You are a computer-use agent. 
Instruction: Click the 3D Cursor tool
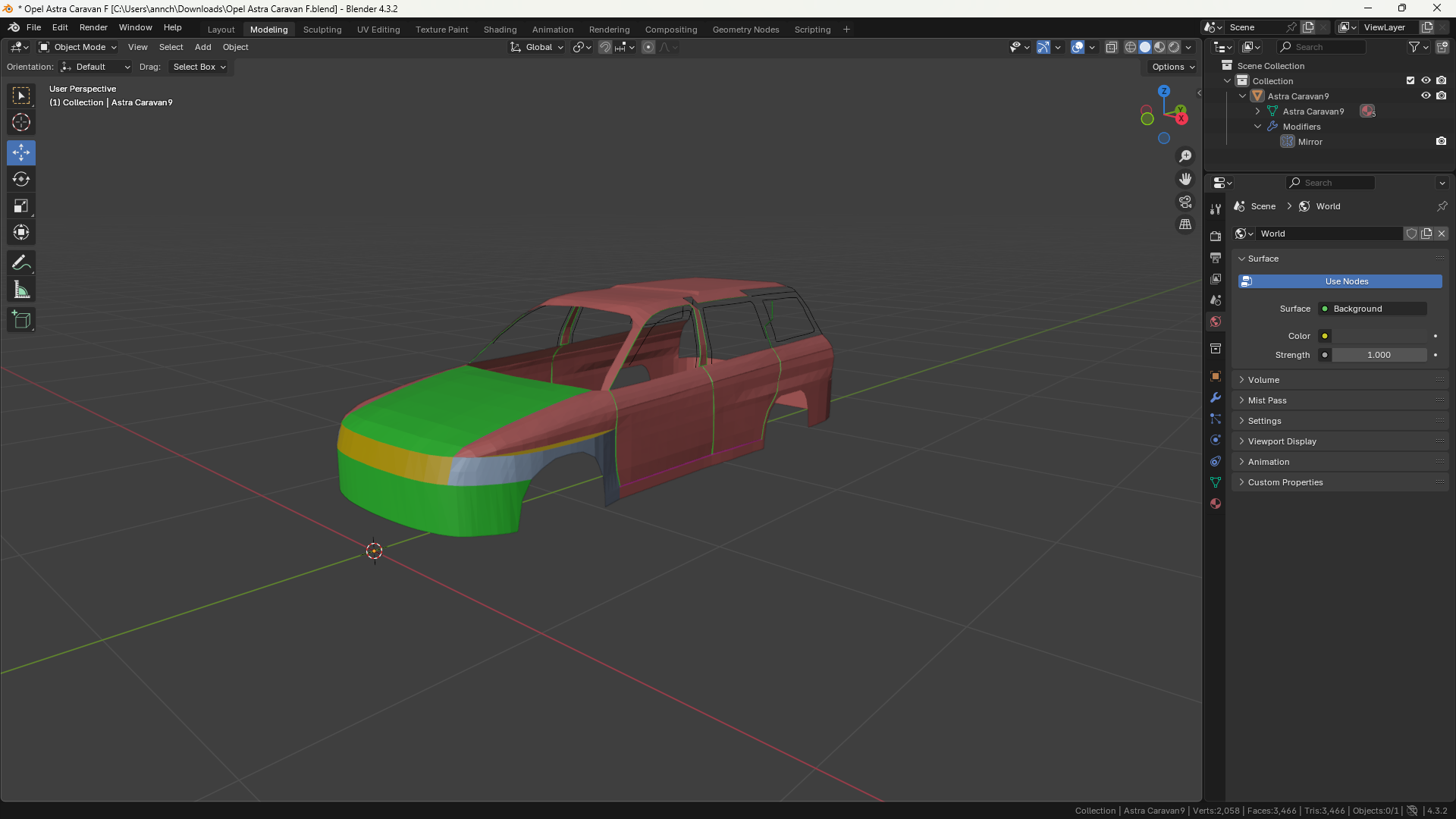tap(21, 122)
